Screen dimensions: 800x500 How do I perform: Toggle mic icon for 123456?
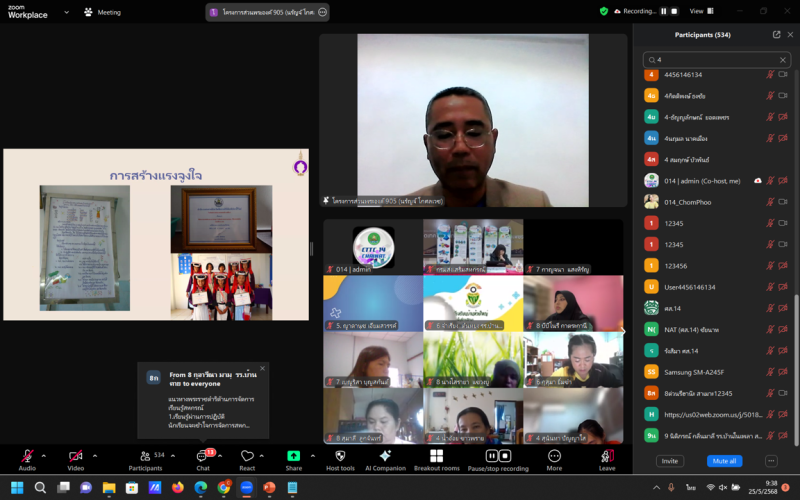pos(770,266)
